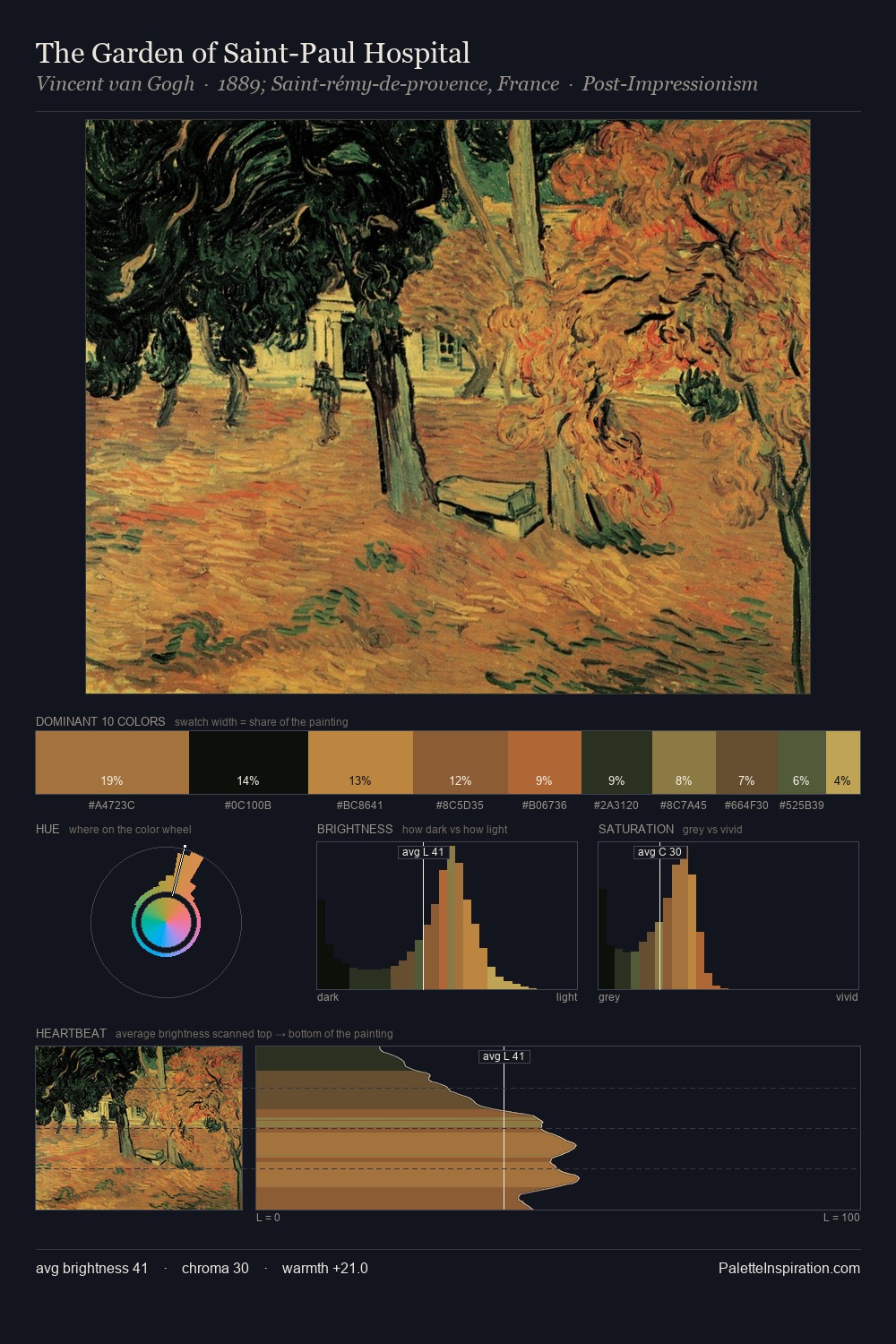Click the 'light' brightness axis label
The image size is (896, 1344).
pos(566,997)
